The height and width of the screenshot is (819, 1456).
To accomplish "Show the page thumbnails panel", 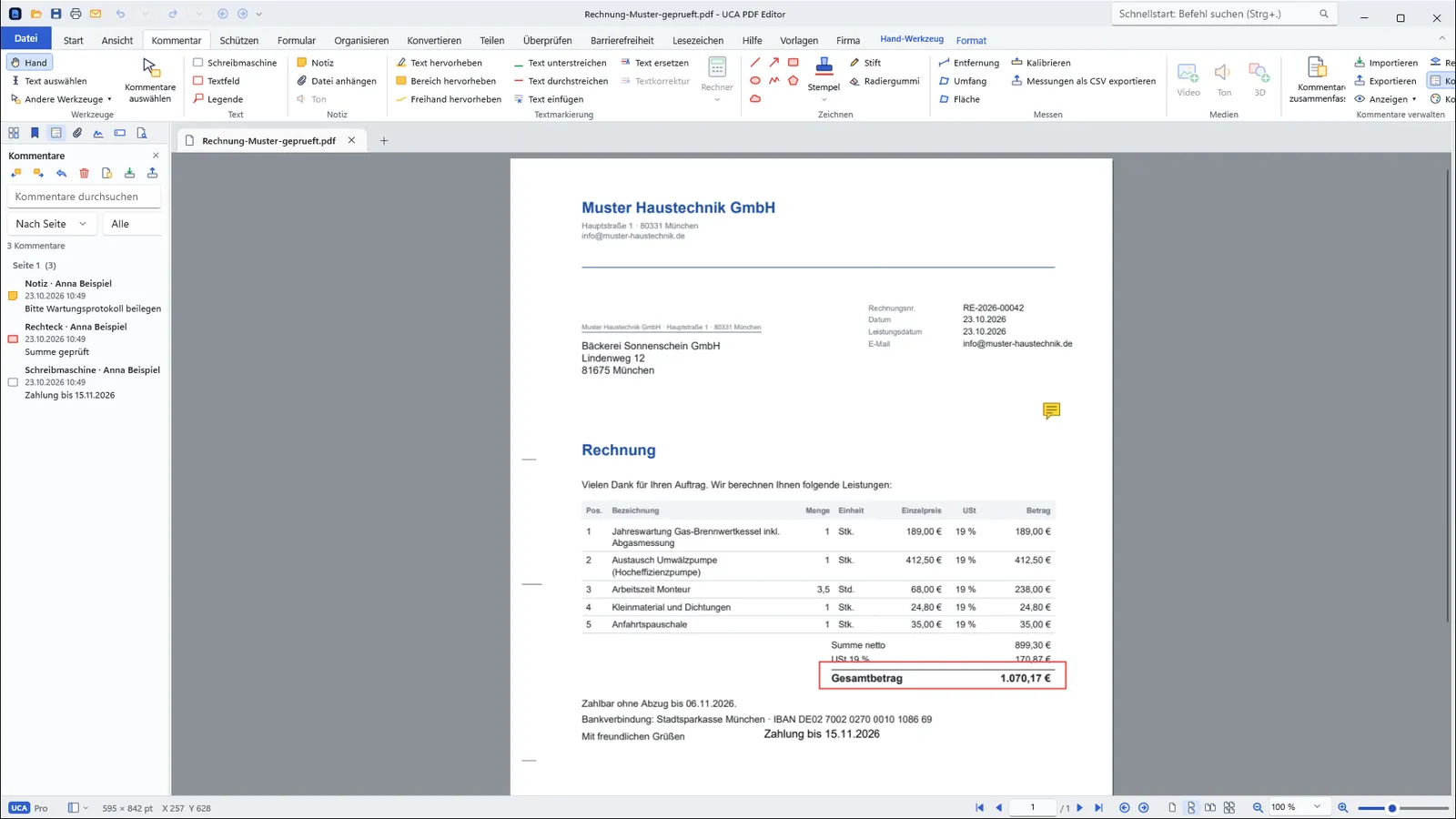I will pyautogui.click(x=14, y=133).
